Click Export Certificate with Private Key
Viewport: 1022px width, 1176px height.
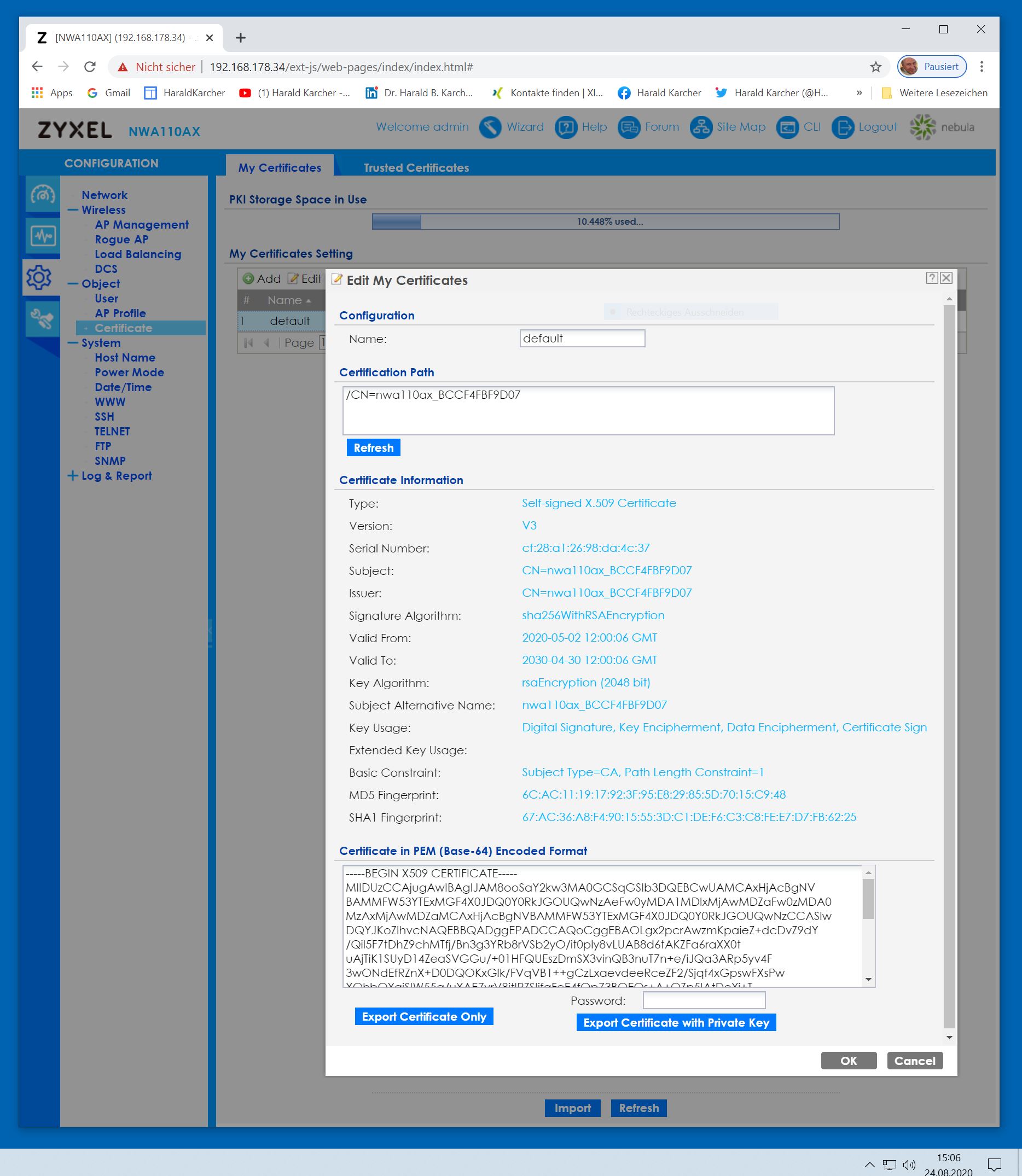(x=676, y=1023)
